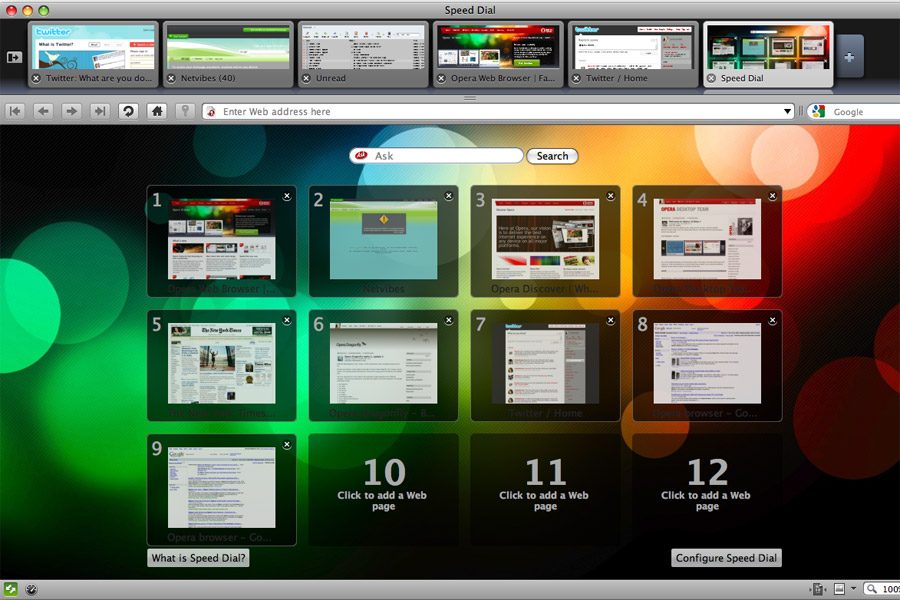Click the Rewind button in toolbar
The image size is (900, 600).
[x=15, y=112]
